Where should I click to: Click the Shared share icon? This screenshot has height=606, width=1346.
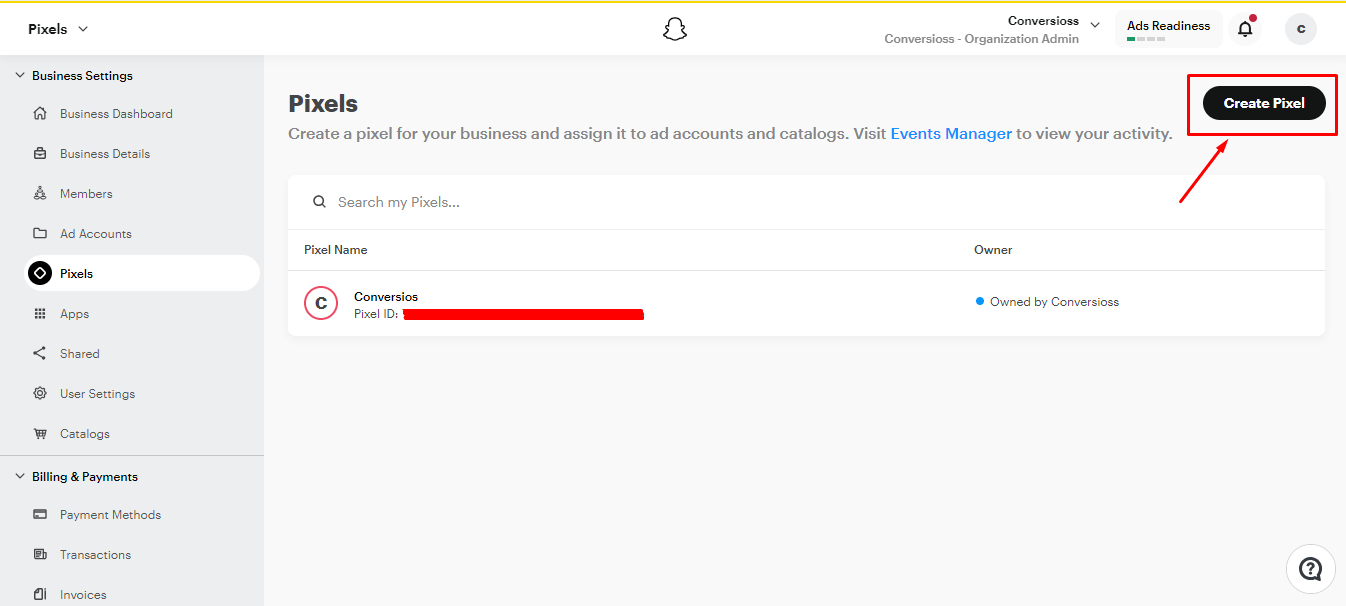40,354
